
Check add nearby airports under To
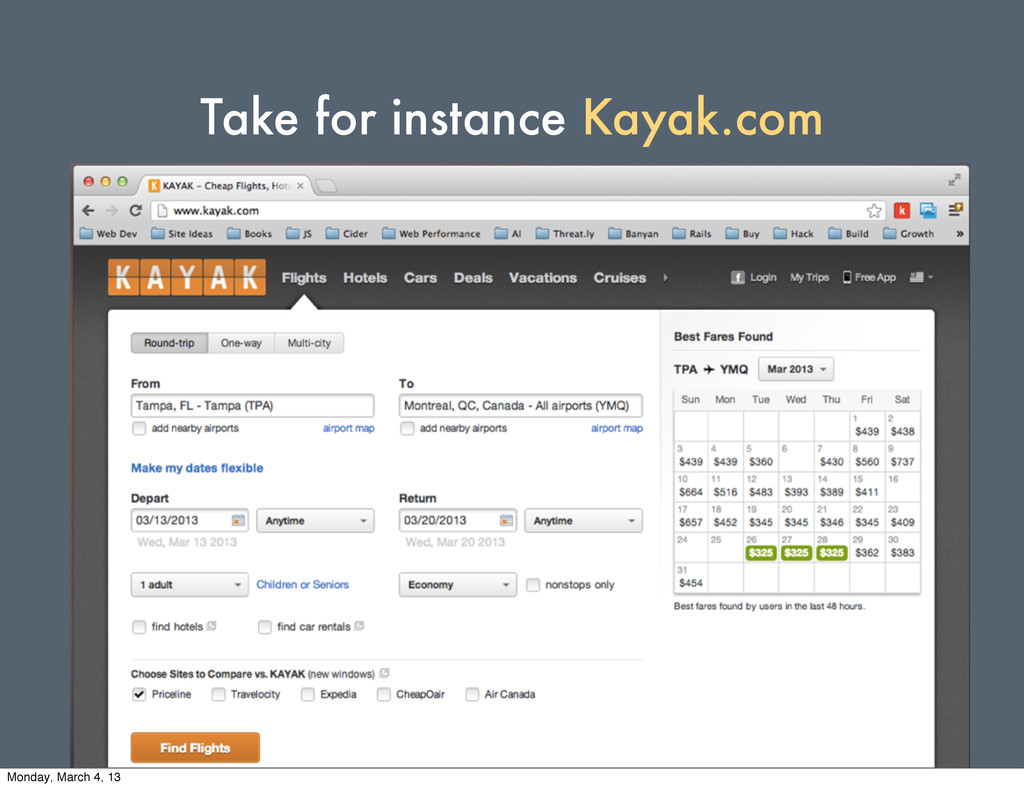pyautogui.click(x=407, y=428)
